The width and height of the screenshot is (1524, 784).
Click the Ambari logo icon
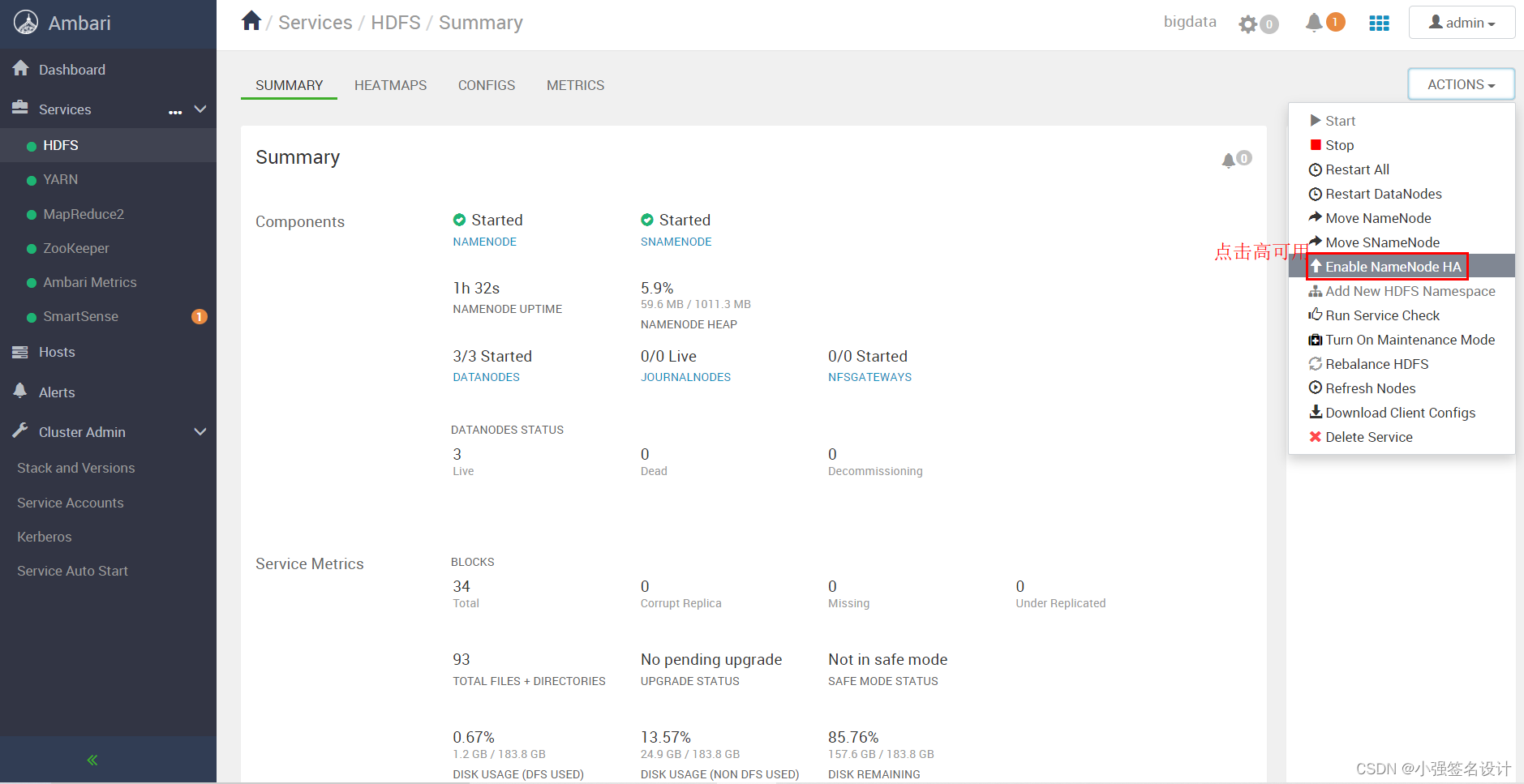(x=26, y=23)
